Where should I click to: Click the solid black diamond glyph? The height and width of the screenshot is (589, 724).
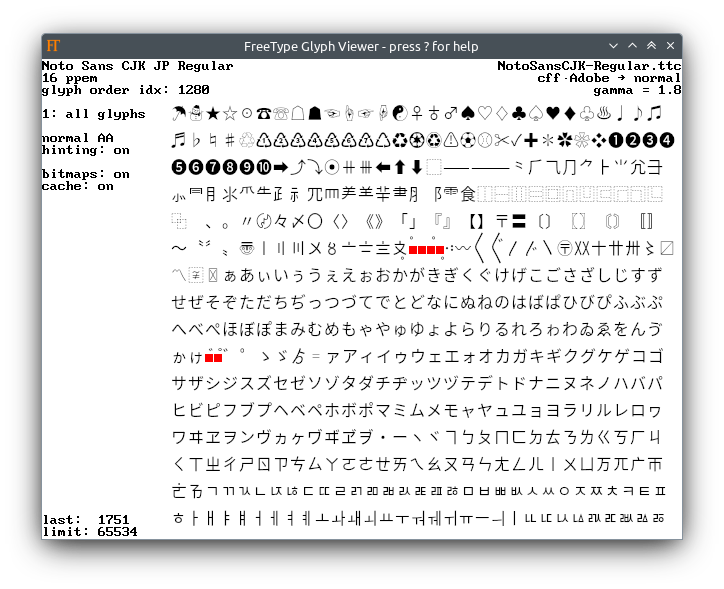[x=570, y=113]
